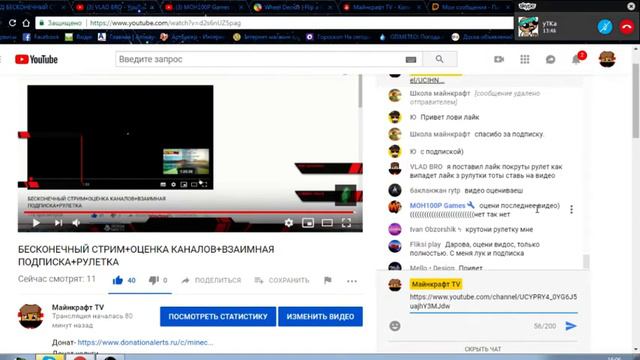This screenshot has width=640, height=360.
Task: Switch to the MOH100P Games browser tab
Action: (x=204, y=7)
